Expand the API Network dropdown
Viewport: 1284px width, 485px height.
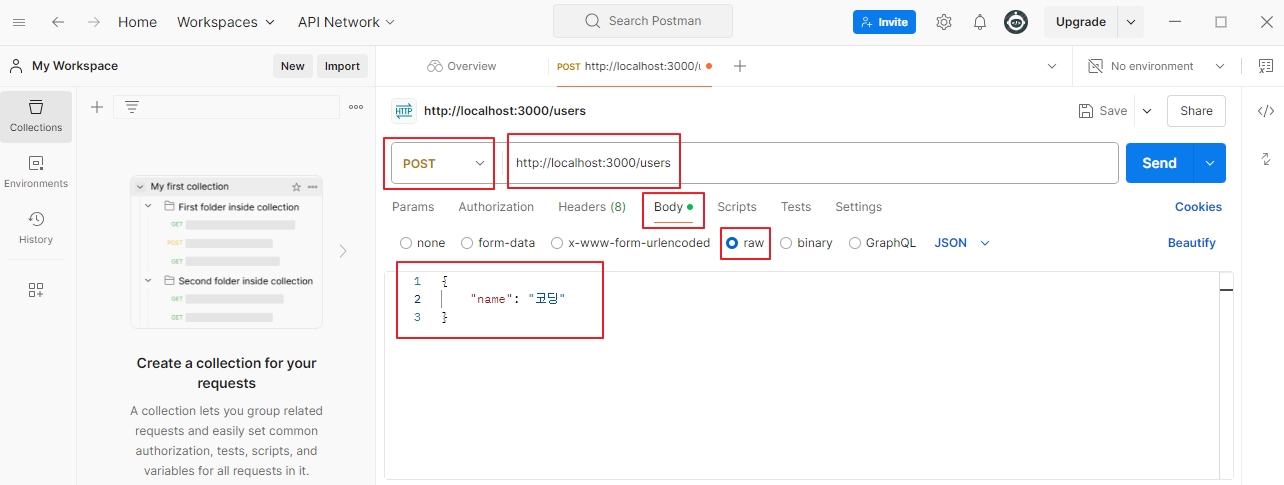click(x=346, y=22)
